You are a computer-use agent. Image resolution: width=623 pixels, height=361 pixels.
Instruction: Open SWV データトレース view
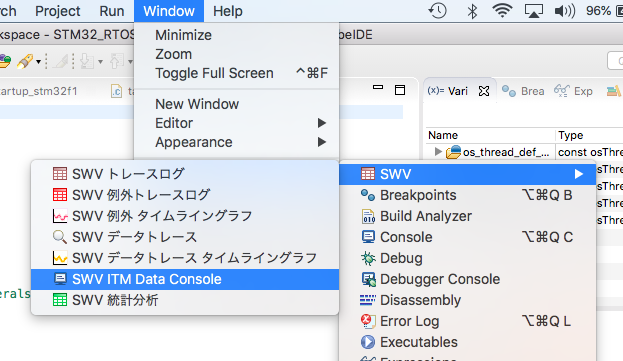[x=185, y=237]
